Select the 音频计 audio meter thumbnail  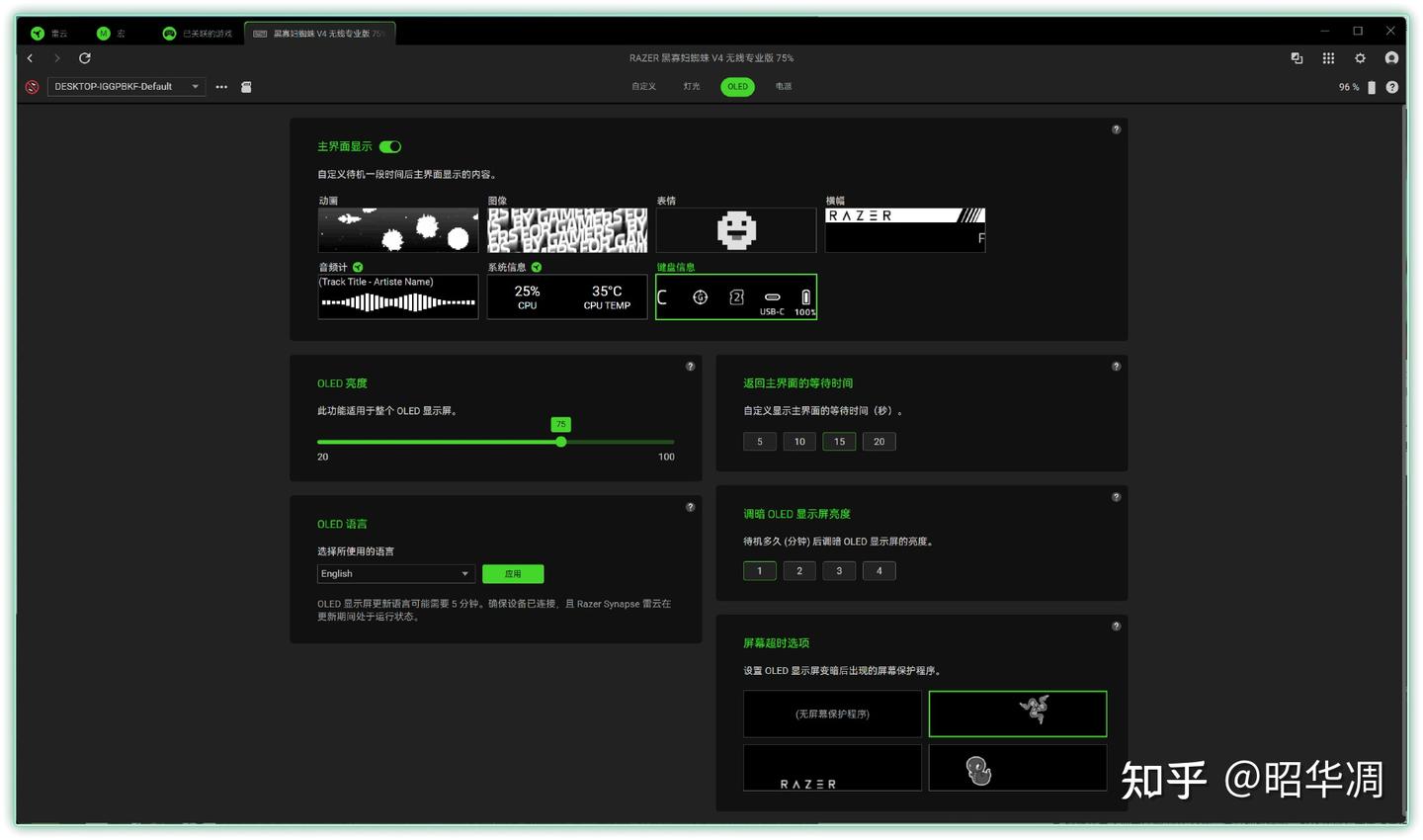pos(398,296)
